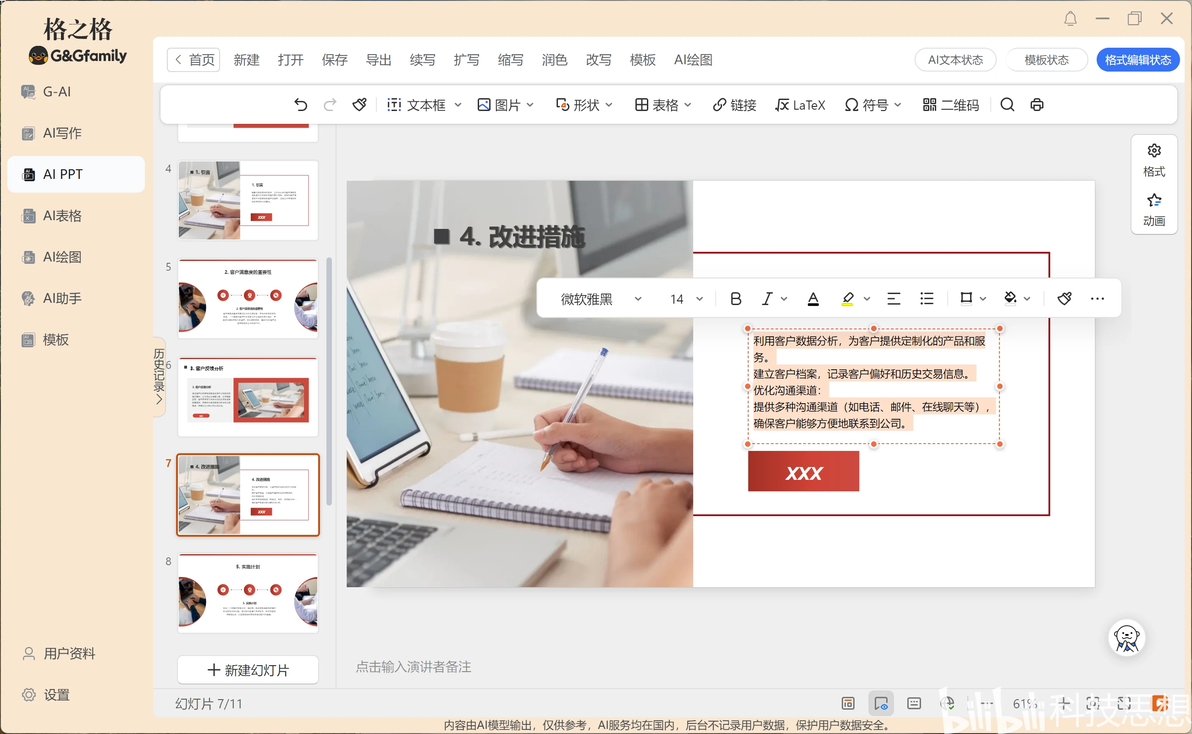Open the 动画 animation panel
The width and height of the screenshot is (1192, 734).
click(x=1154, y=210)
